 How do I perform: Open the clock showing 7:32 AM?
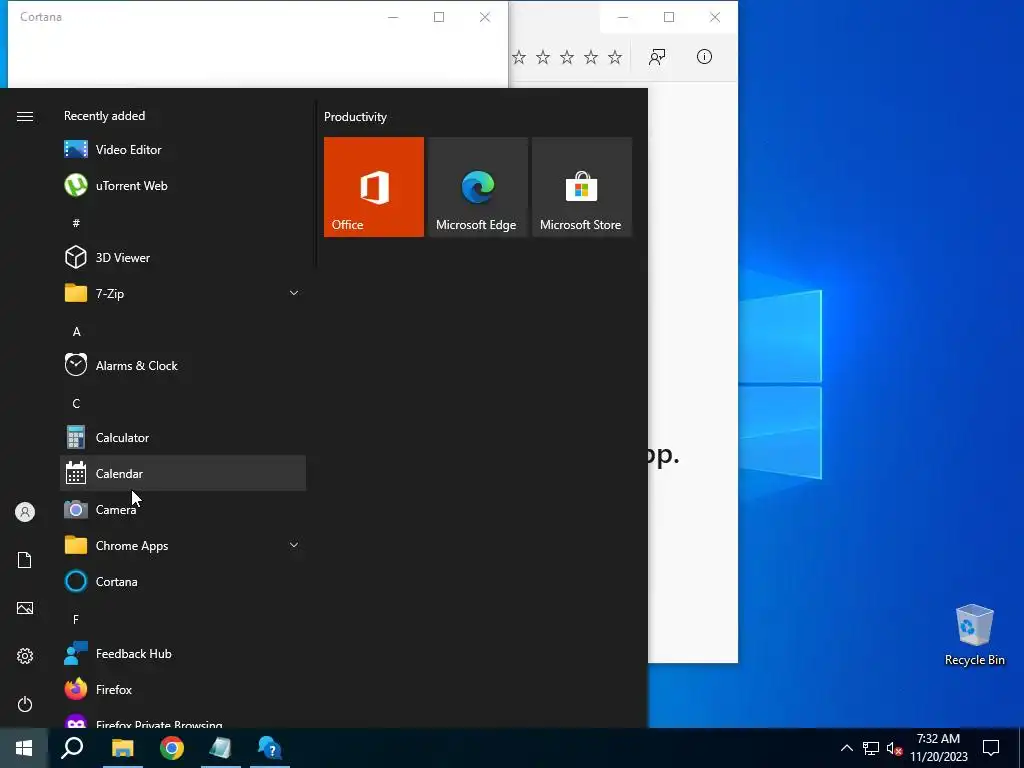[938, 748]
